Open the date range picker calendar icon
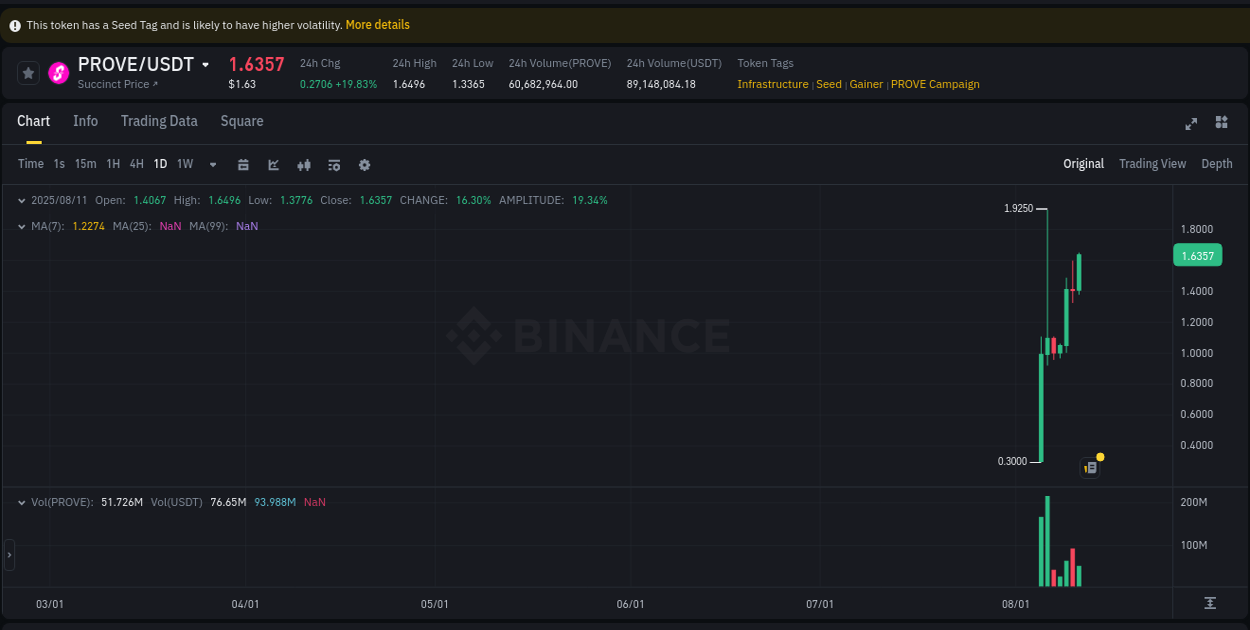The height and width of the screenshot is (630, 1250). pyautogui.click(x=243, y=164)
